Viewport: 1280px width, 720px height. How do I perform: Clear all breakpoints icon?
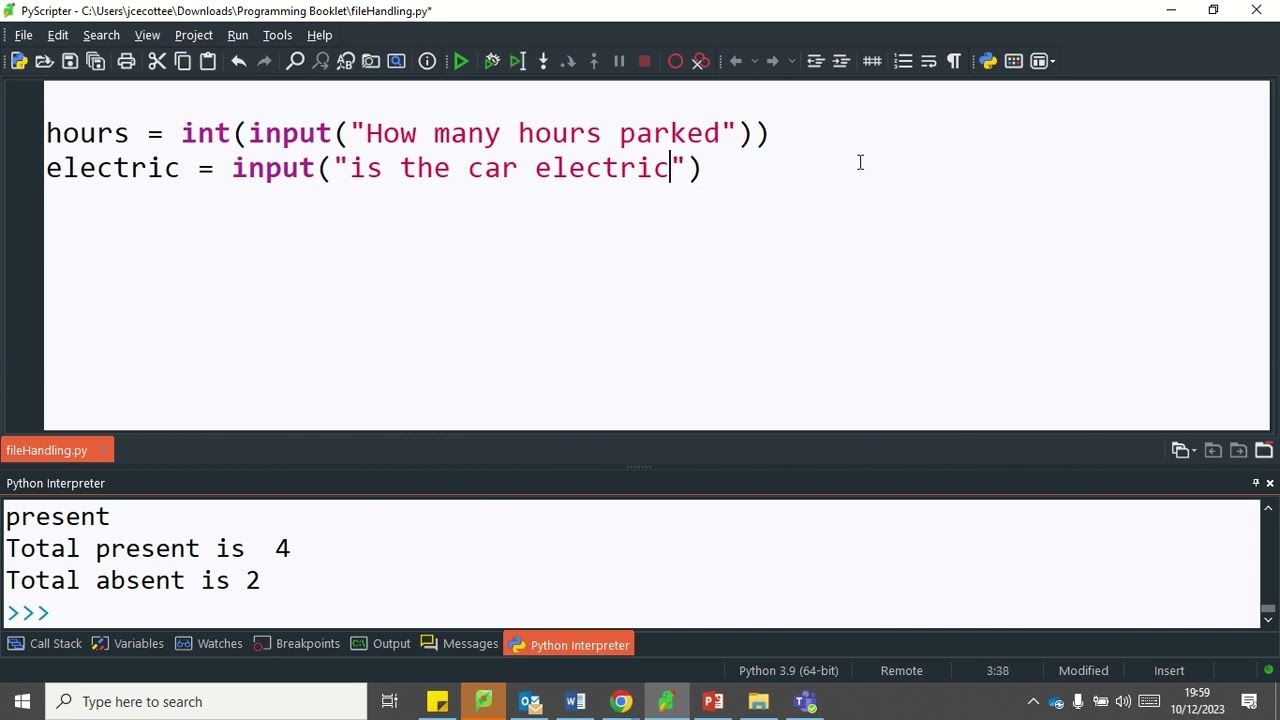click(701, 61)
